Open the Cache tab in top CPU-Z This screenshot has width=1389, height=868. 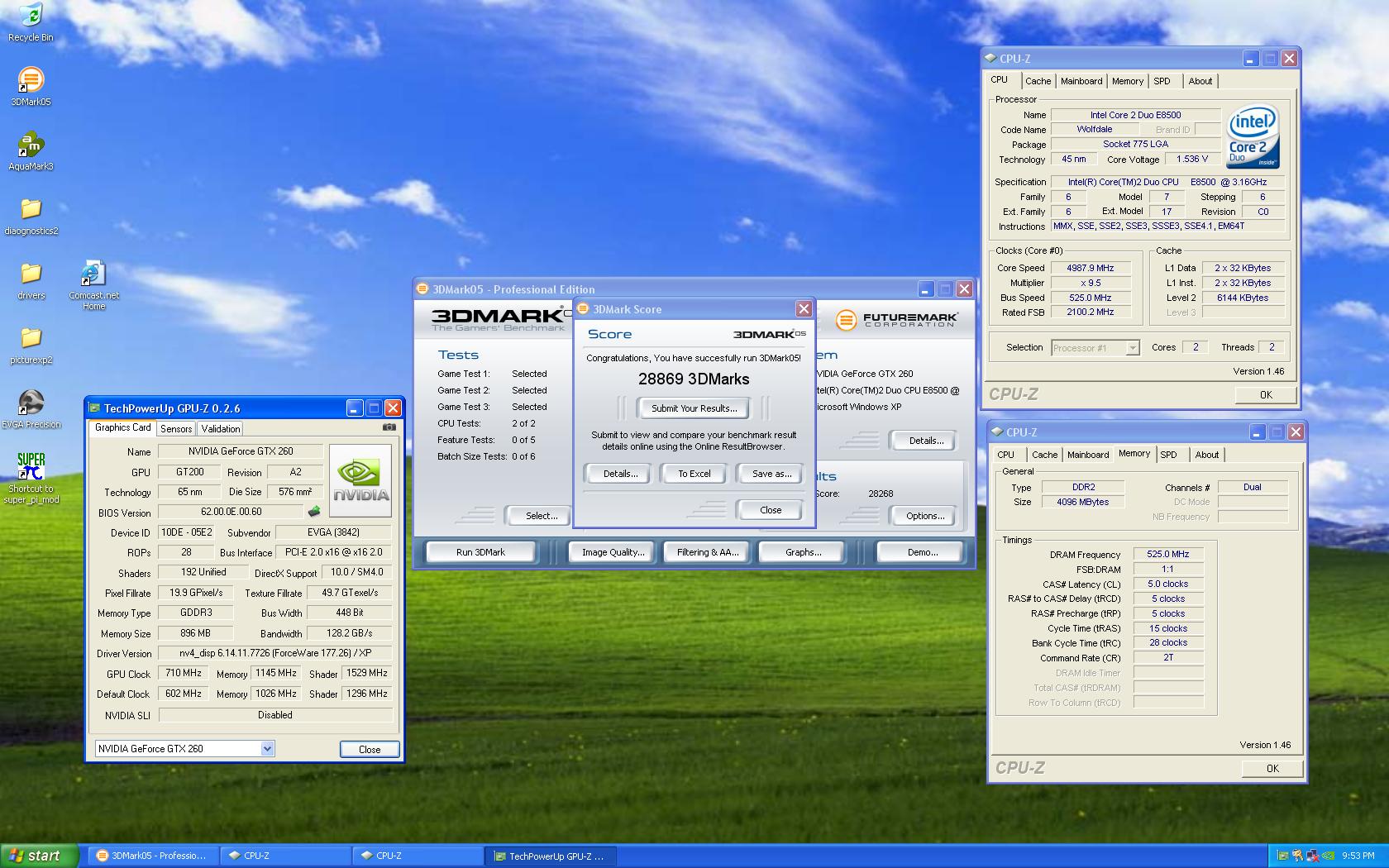[x=1038, y=81]
